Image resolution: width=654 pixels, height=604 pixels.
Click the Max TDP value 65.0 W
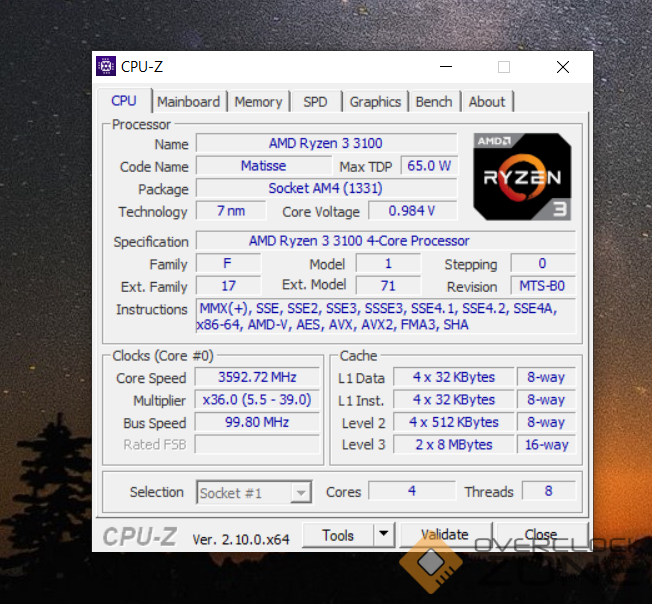(x=429, y=166)
